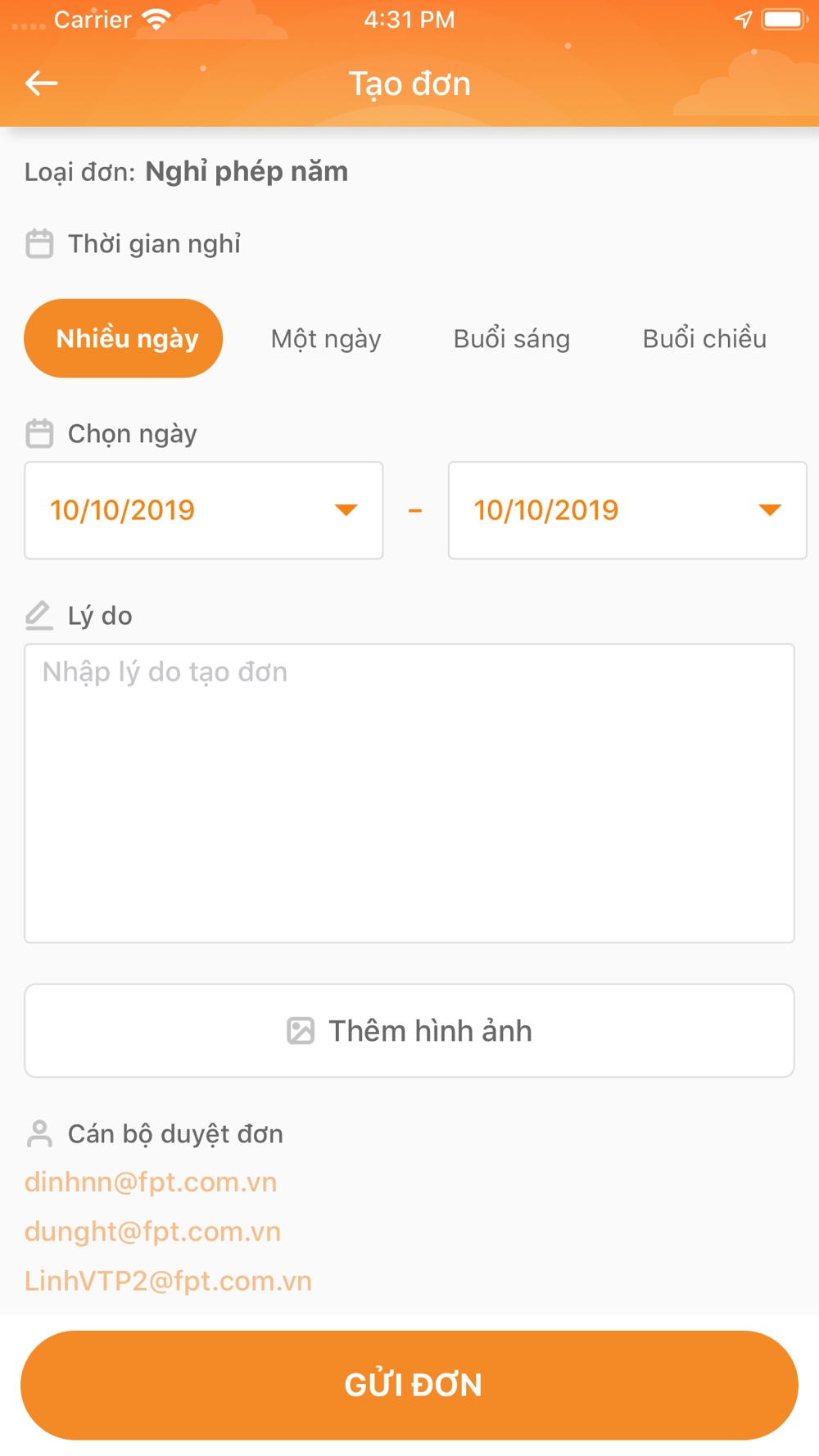Open the end date dropdown arrow

coord(770,510)
